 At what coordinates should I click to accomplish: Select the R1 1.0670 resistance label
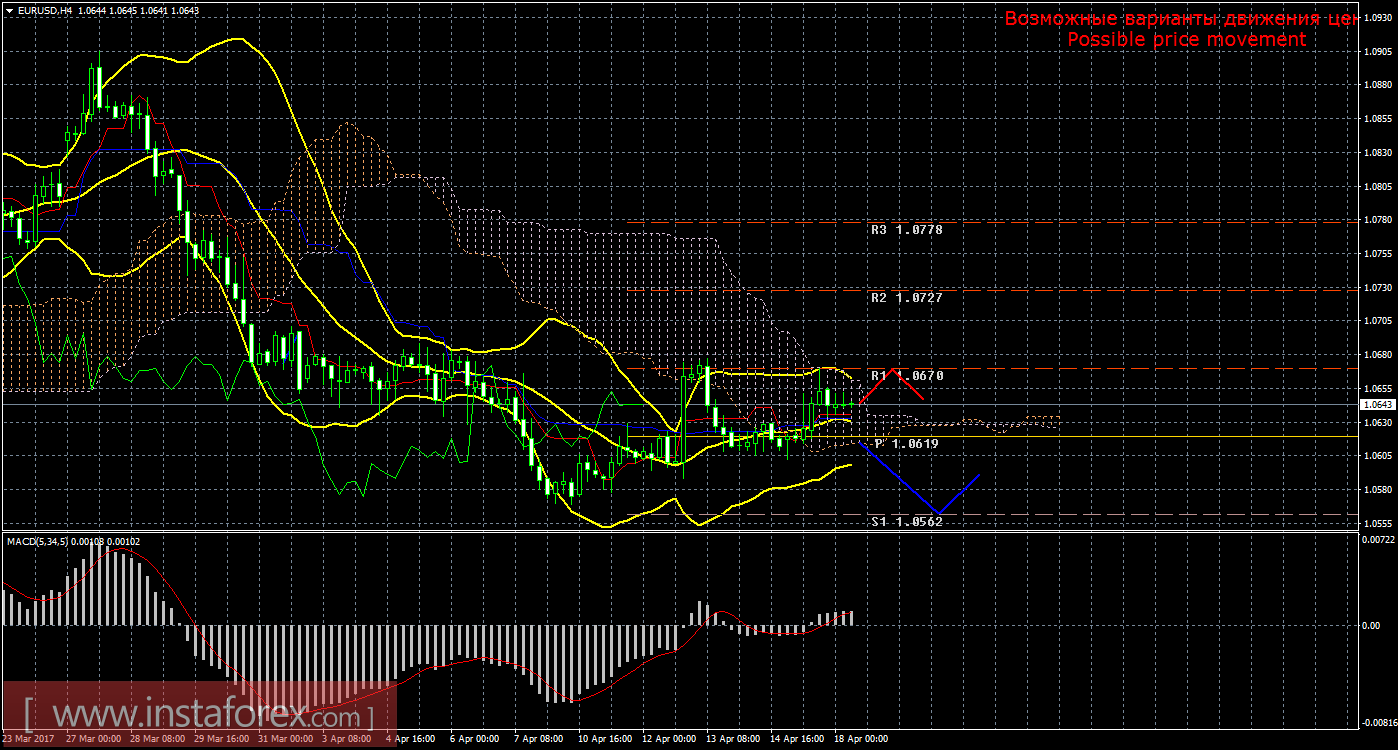(x=906, y=376)
